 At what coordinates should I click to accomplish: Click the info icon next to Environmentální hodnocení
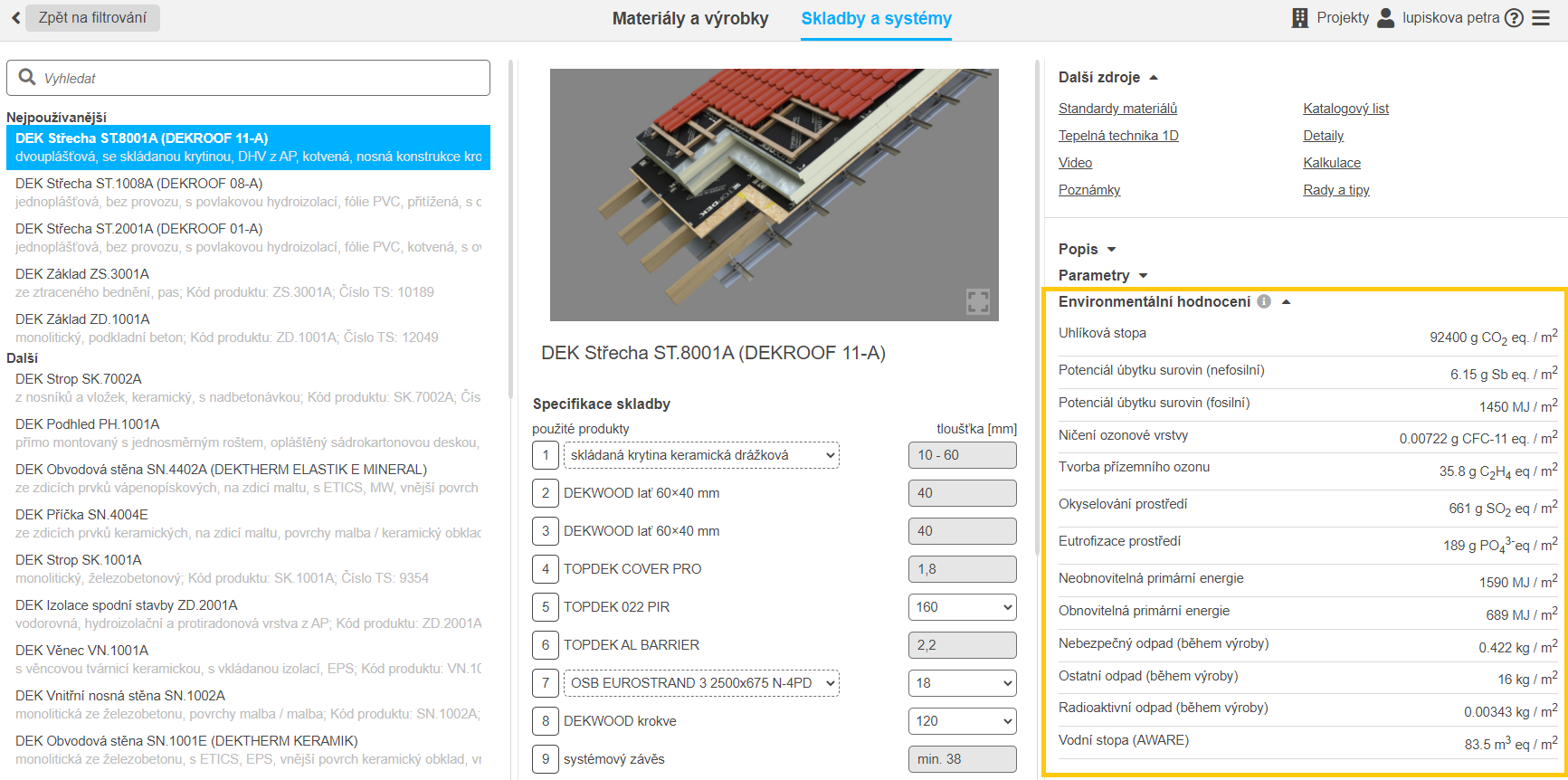coord(1264,301)
